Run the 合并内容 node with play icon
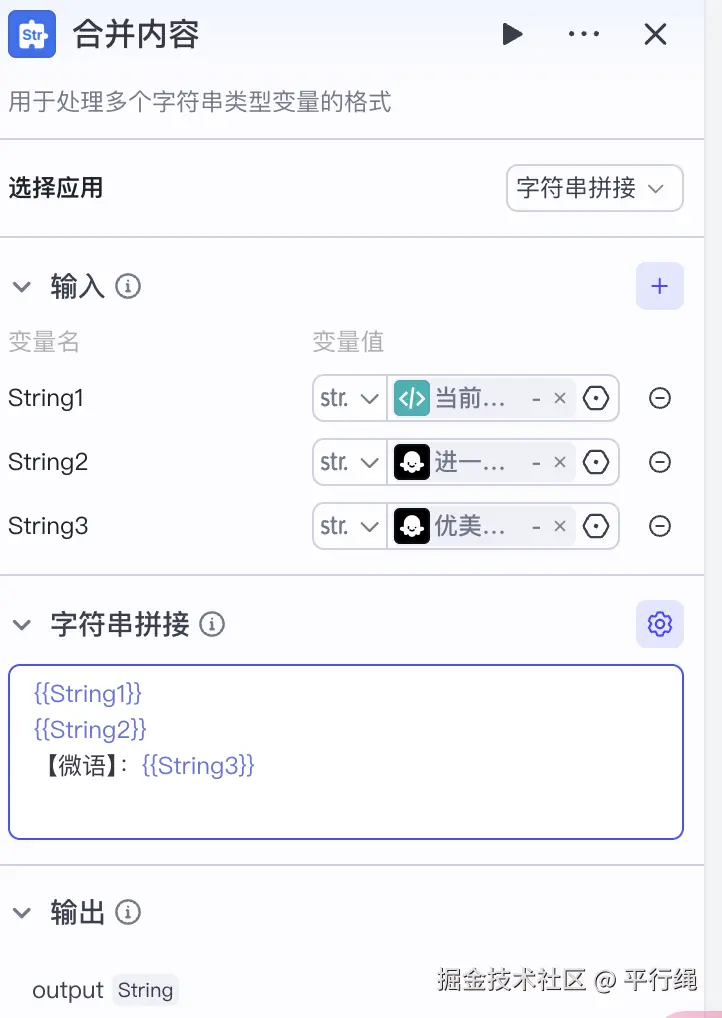 point(512,34)
